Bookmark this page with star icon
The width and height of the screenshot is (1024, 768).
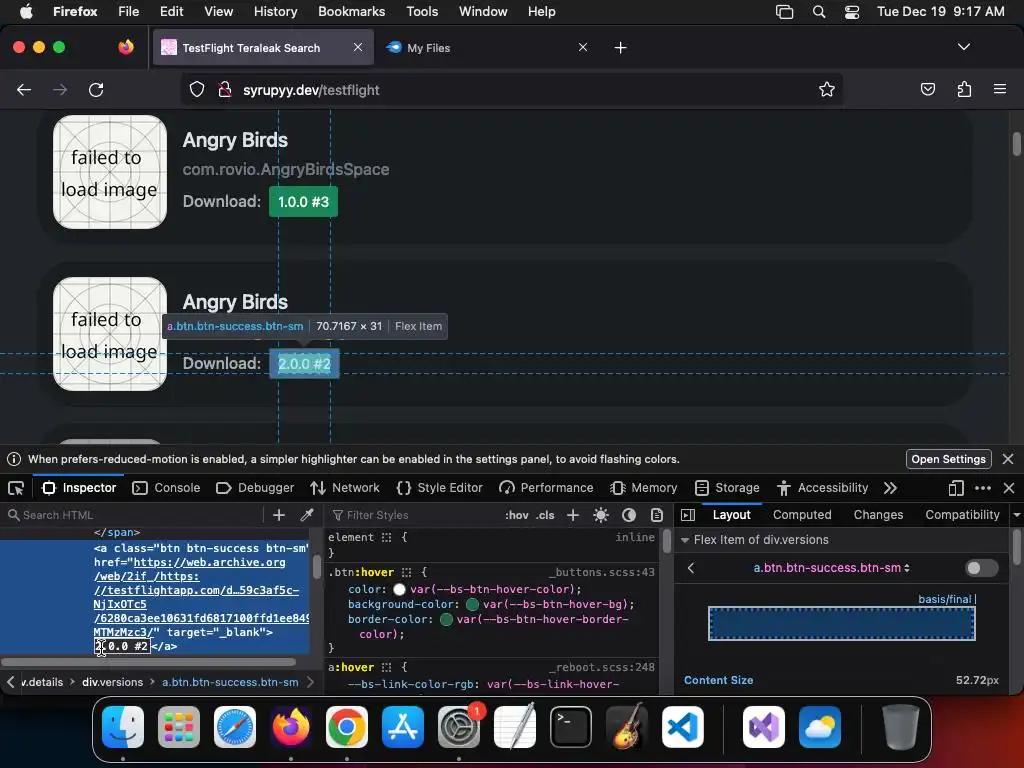[827, 89]
